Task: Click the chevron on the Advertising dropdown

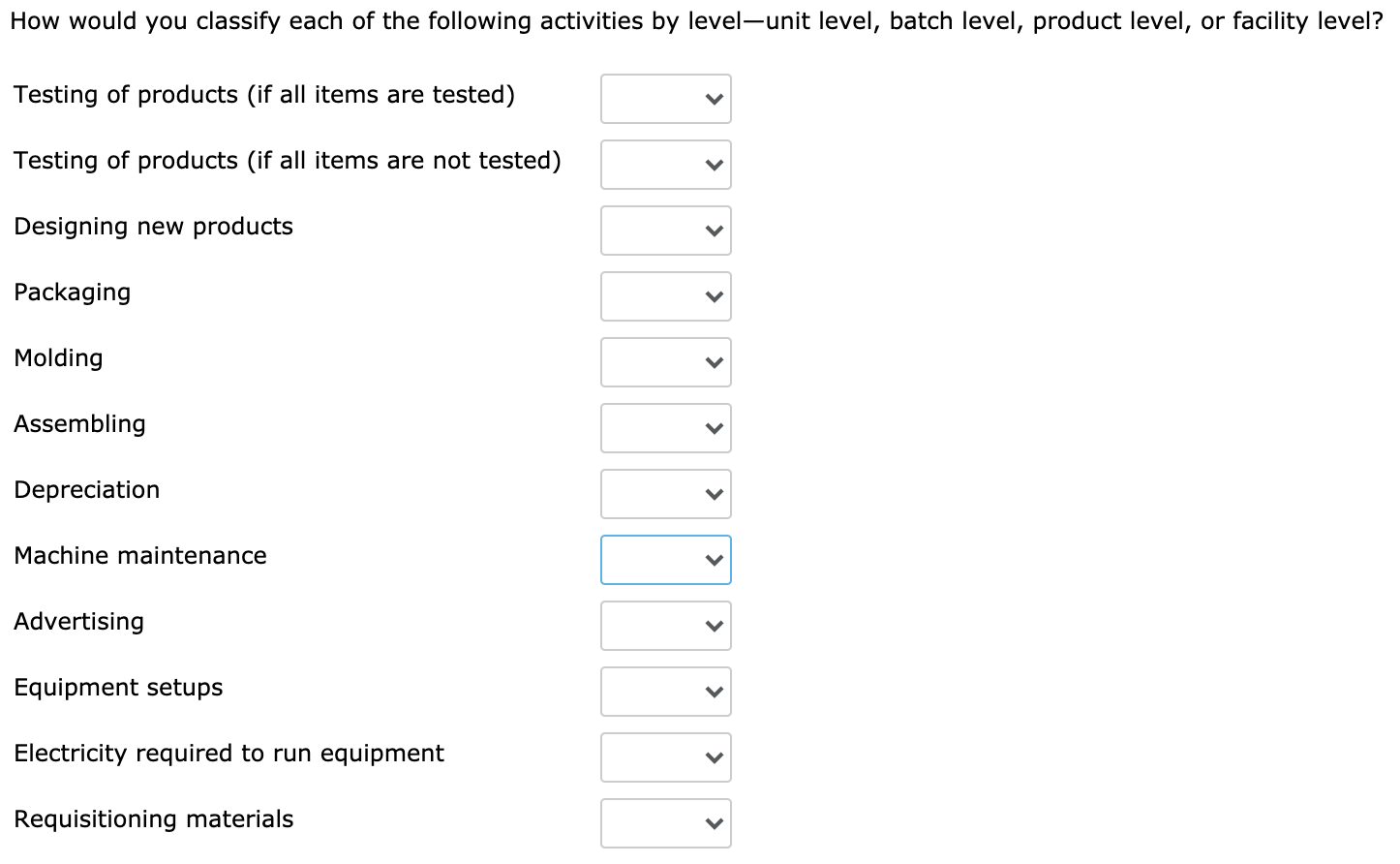Action: (x=713, y=626)
